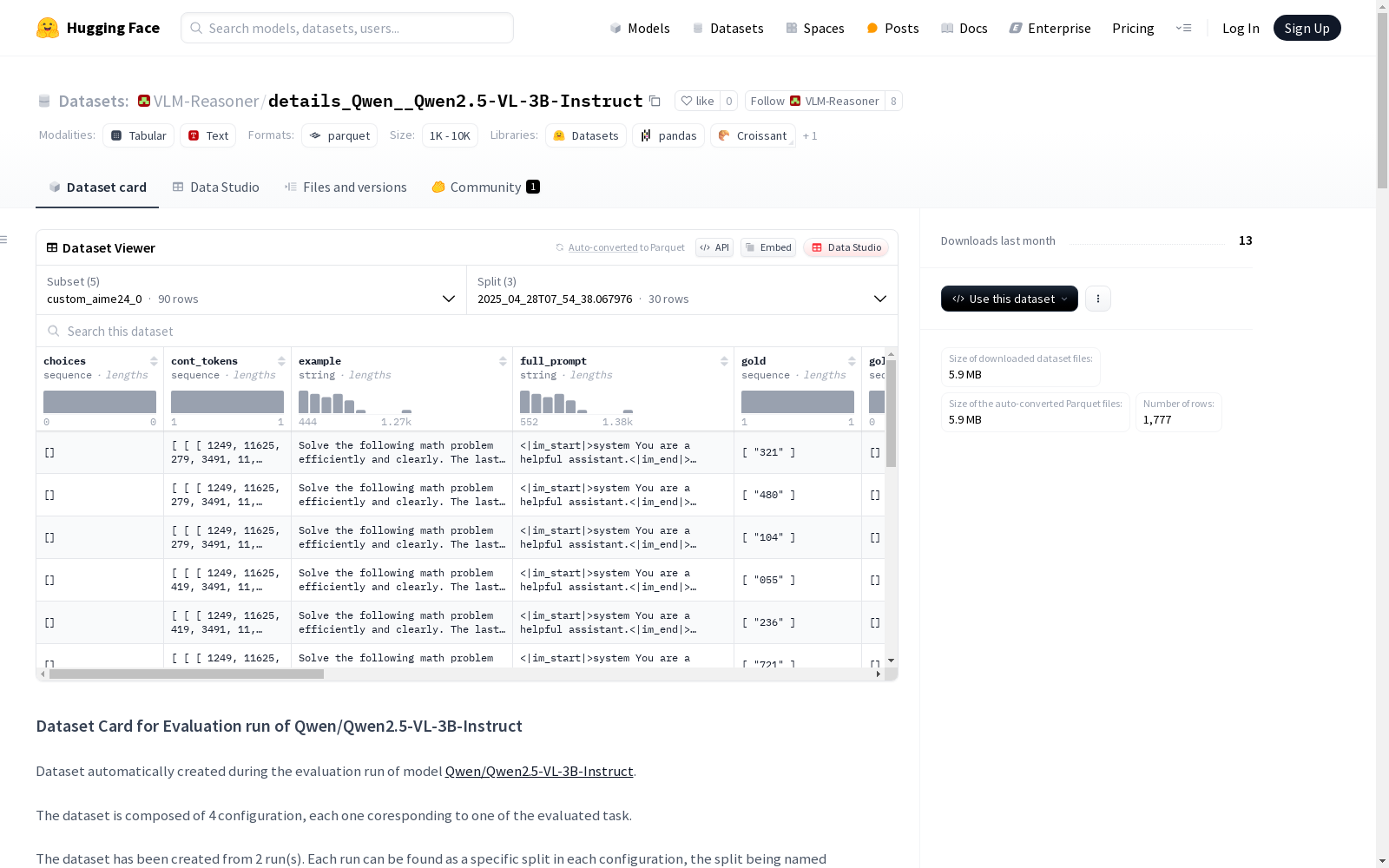Click the Sign Up button
Viewport: 1389px width, 868px height.
1307,28
